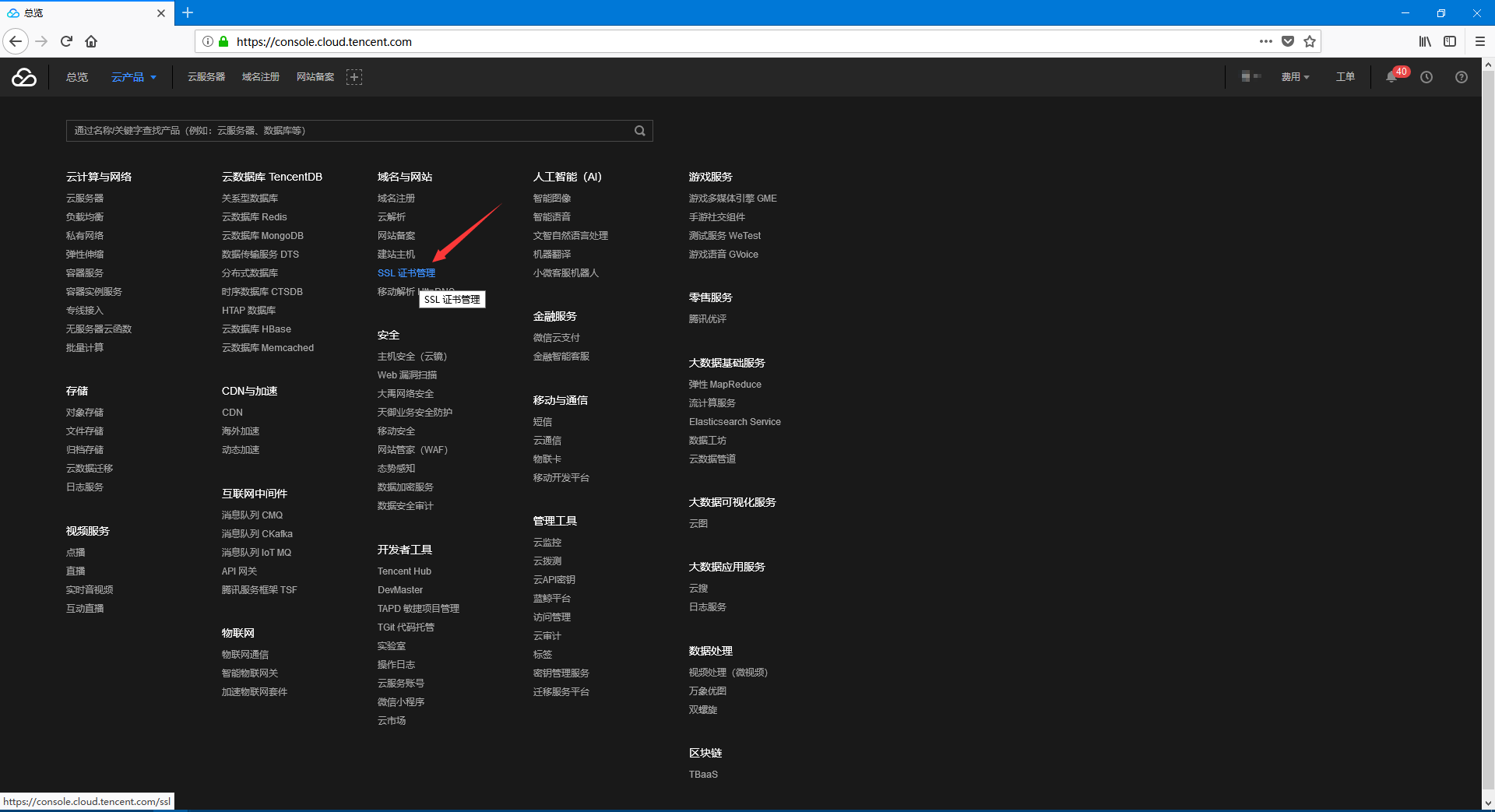Open 网站管家 (WAF) link

[413, 450]
